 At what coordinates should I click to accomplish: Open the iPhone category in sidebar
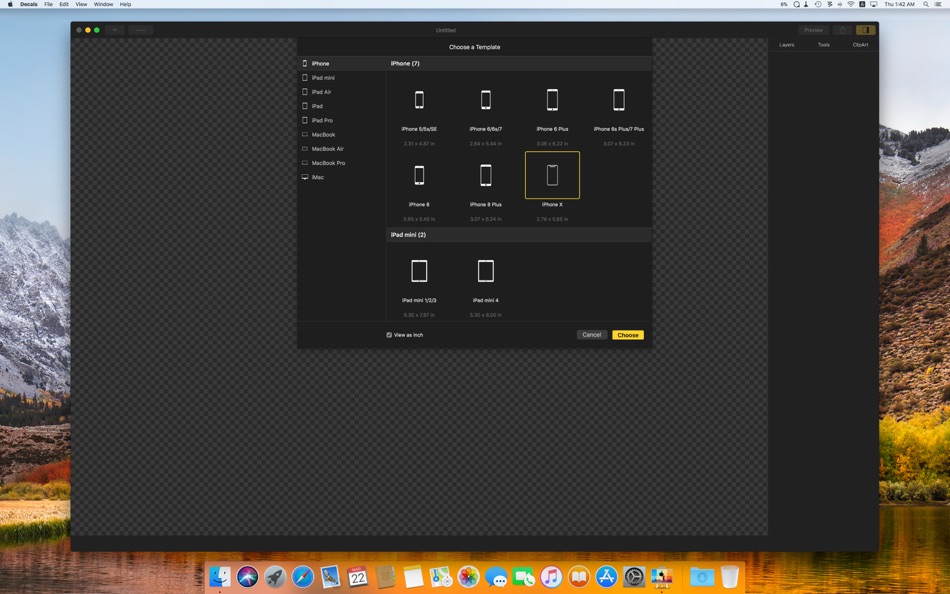point(342,63)
